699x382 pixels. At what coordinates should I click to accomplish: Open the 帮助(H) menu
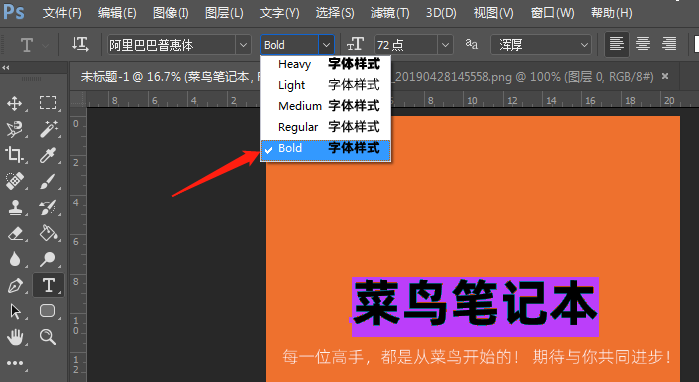pos(612,13)
